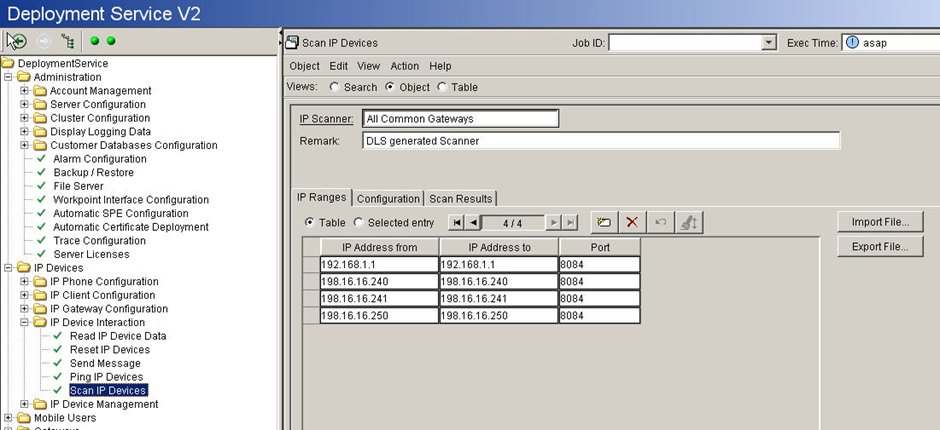Select the Table radio in IP Ranges tab
Image resolution: width=940 pixels, height=430 pixels.
310,222
